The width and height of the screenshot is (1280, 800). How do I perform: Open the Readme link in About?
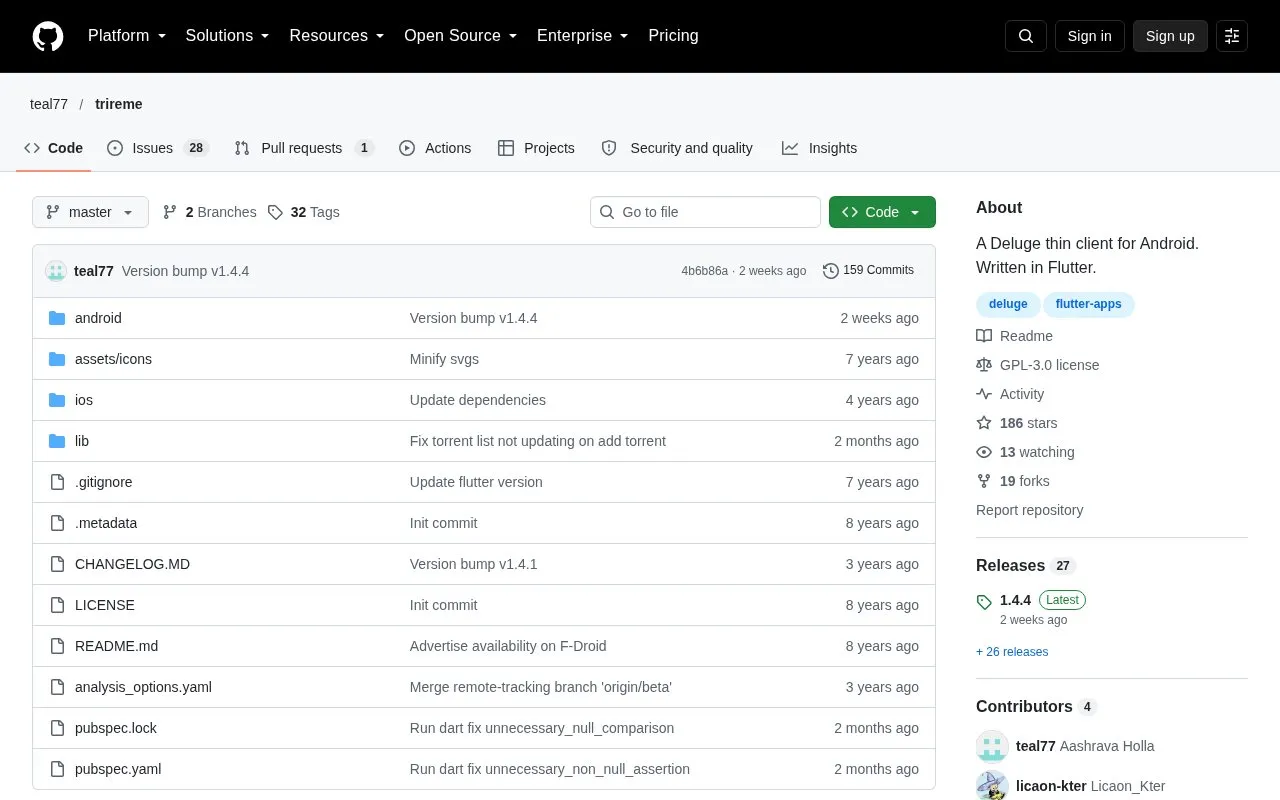[x=1014, y=336]
